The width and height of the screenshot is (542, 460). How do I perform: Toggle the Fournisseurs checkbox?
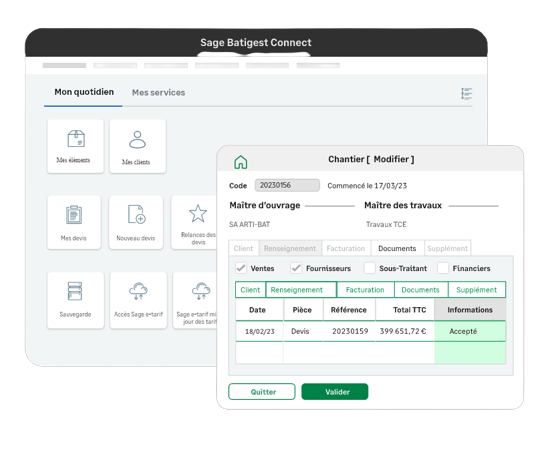tap(296, 268)
